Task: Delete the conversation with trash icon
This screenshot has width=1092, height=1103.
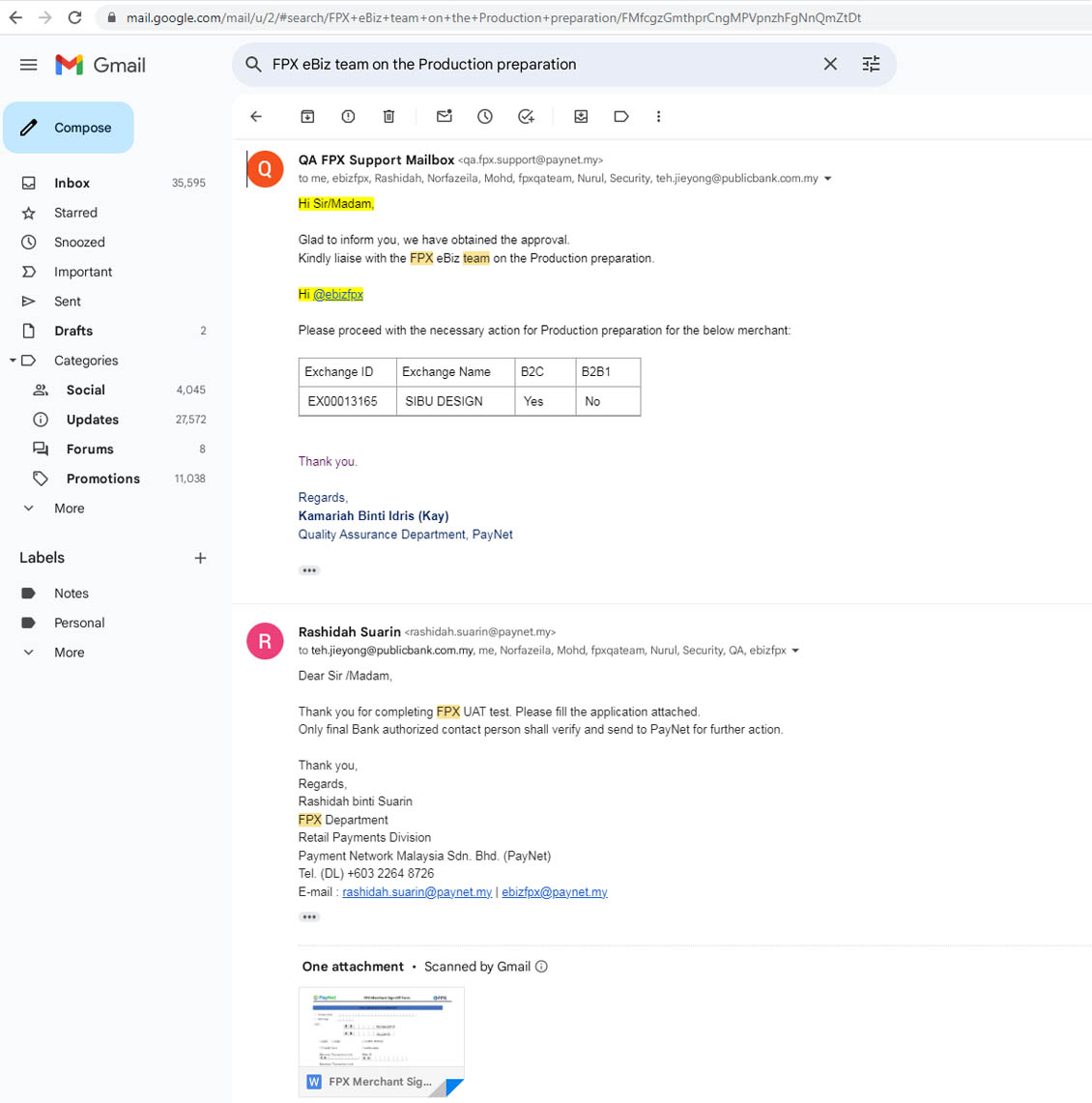Action: tap(388, 117)
